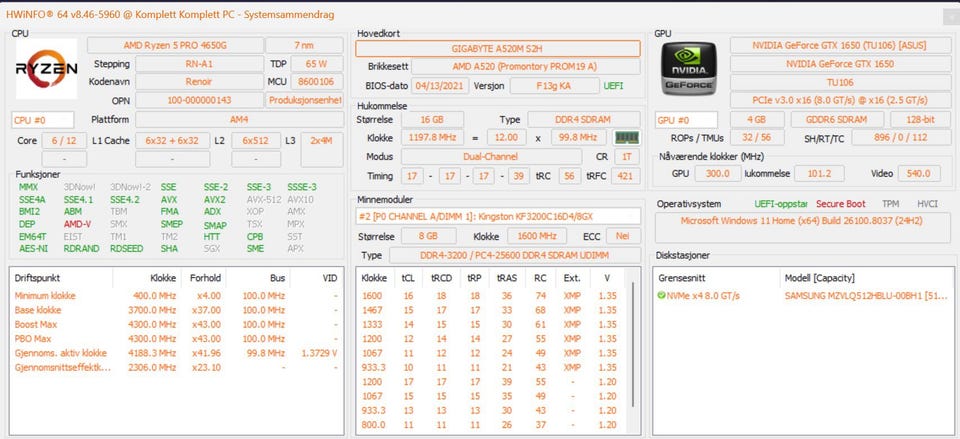This screenshot has width=960, height=439.
Task: Click the AVX2 feature flag
Action: coord(214,199)
